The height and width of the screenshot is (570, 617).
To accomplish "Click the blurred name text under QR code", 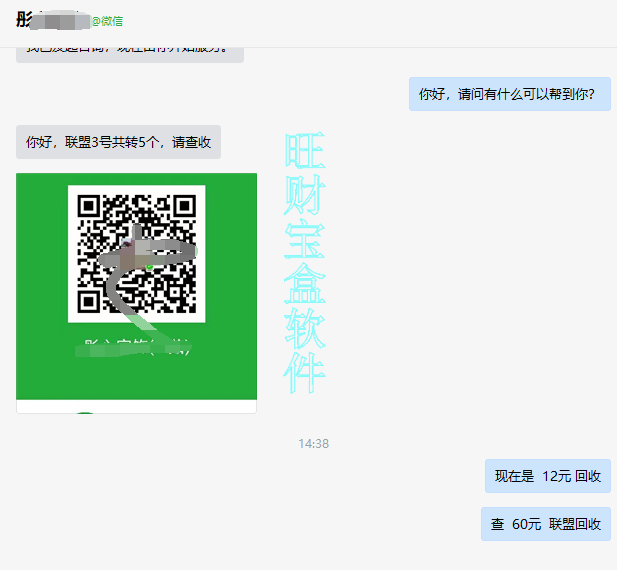I will (x=136, y=349).
